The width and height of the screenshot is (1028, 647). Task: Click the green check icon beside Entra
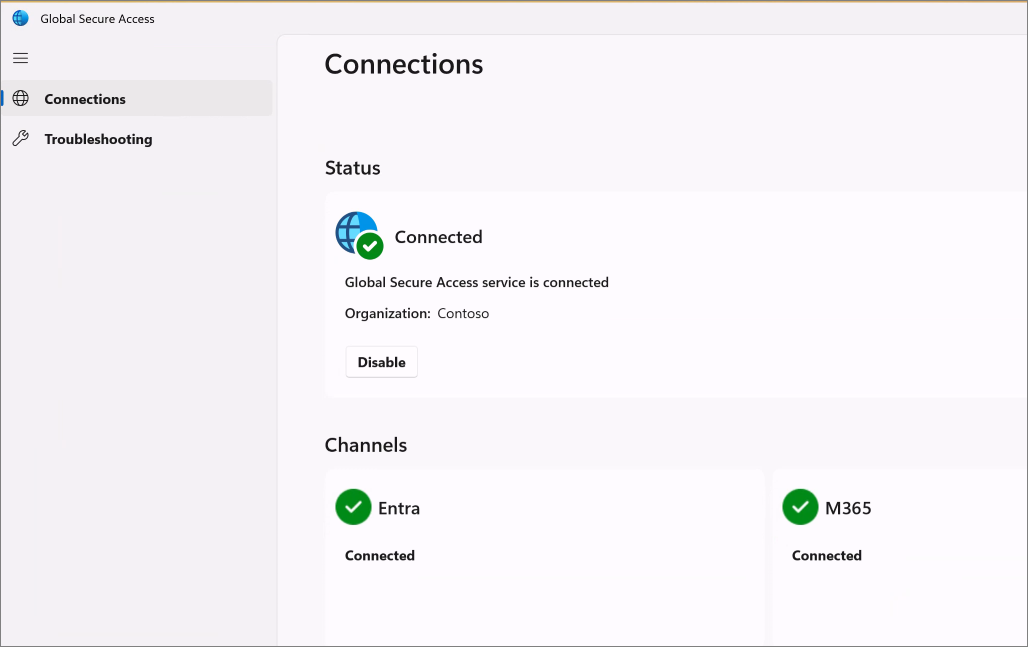[353, 507]
